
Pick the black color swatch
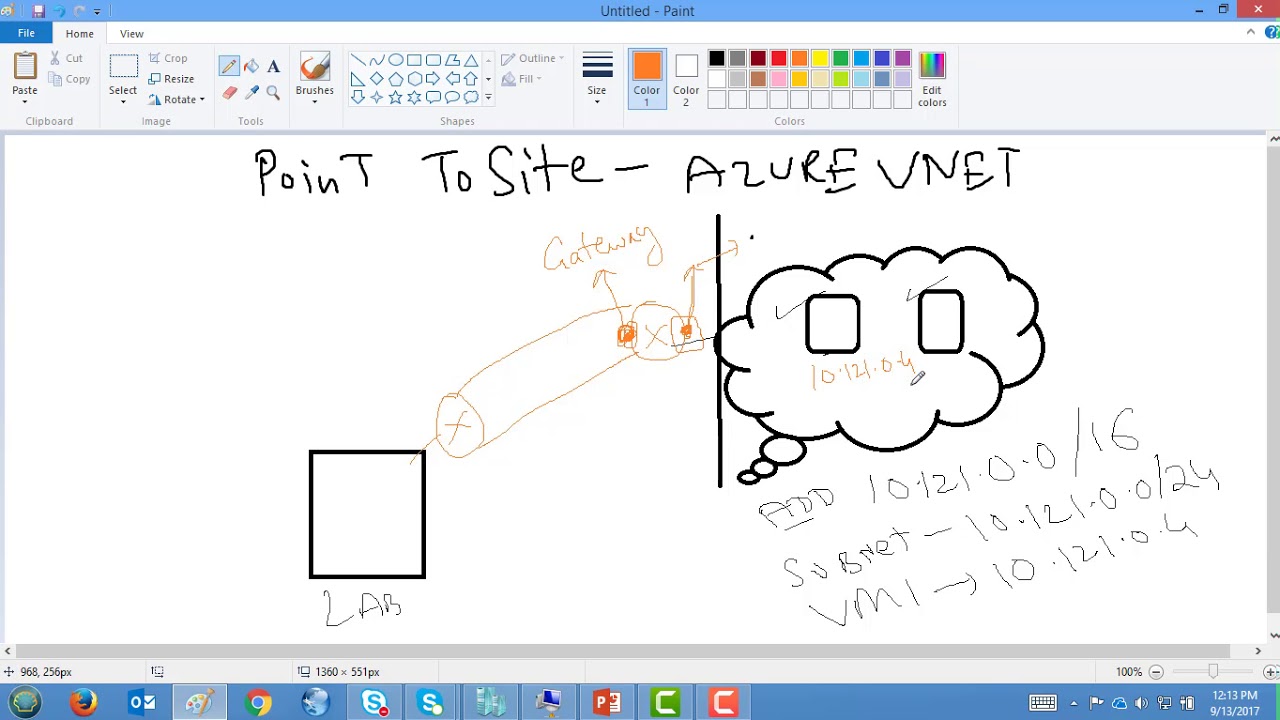point(717,59)
